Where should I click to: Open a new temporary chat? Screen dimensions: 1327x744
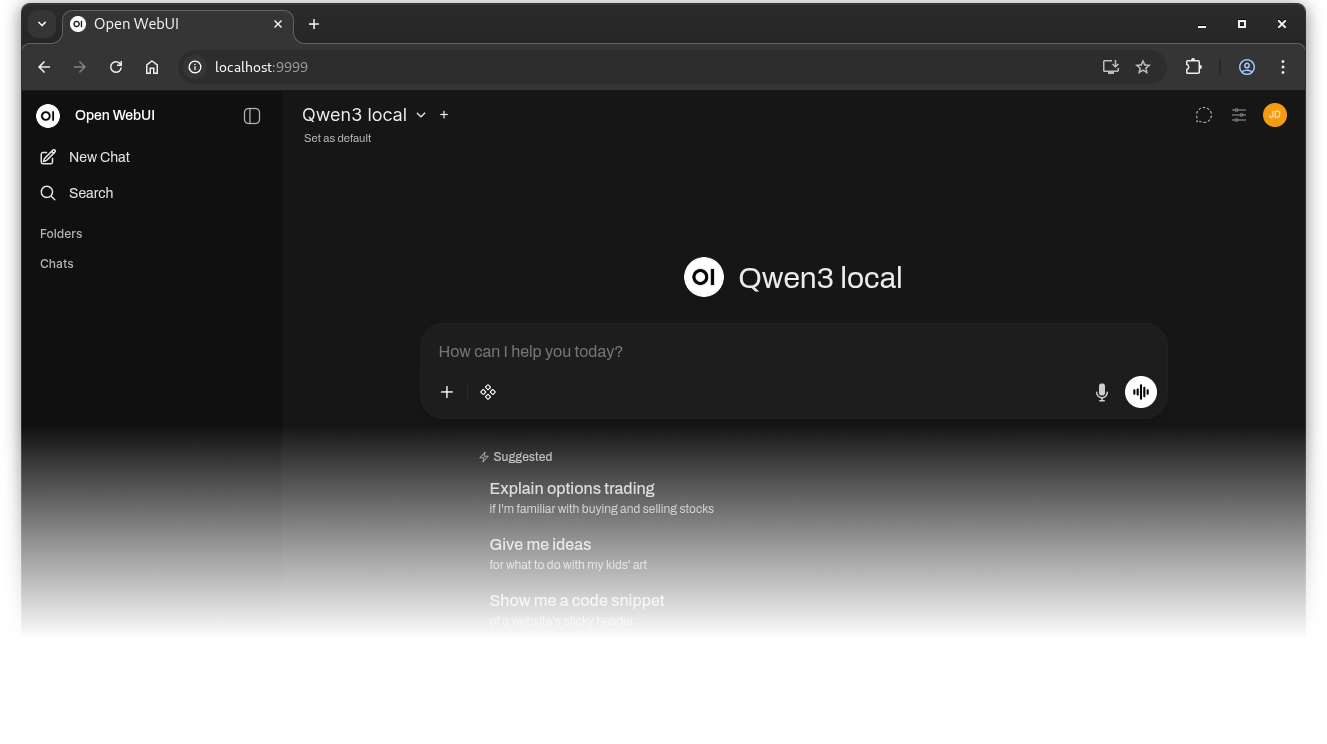click(1203, 115)
